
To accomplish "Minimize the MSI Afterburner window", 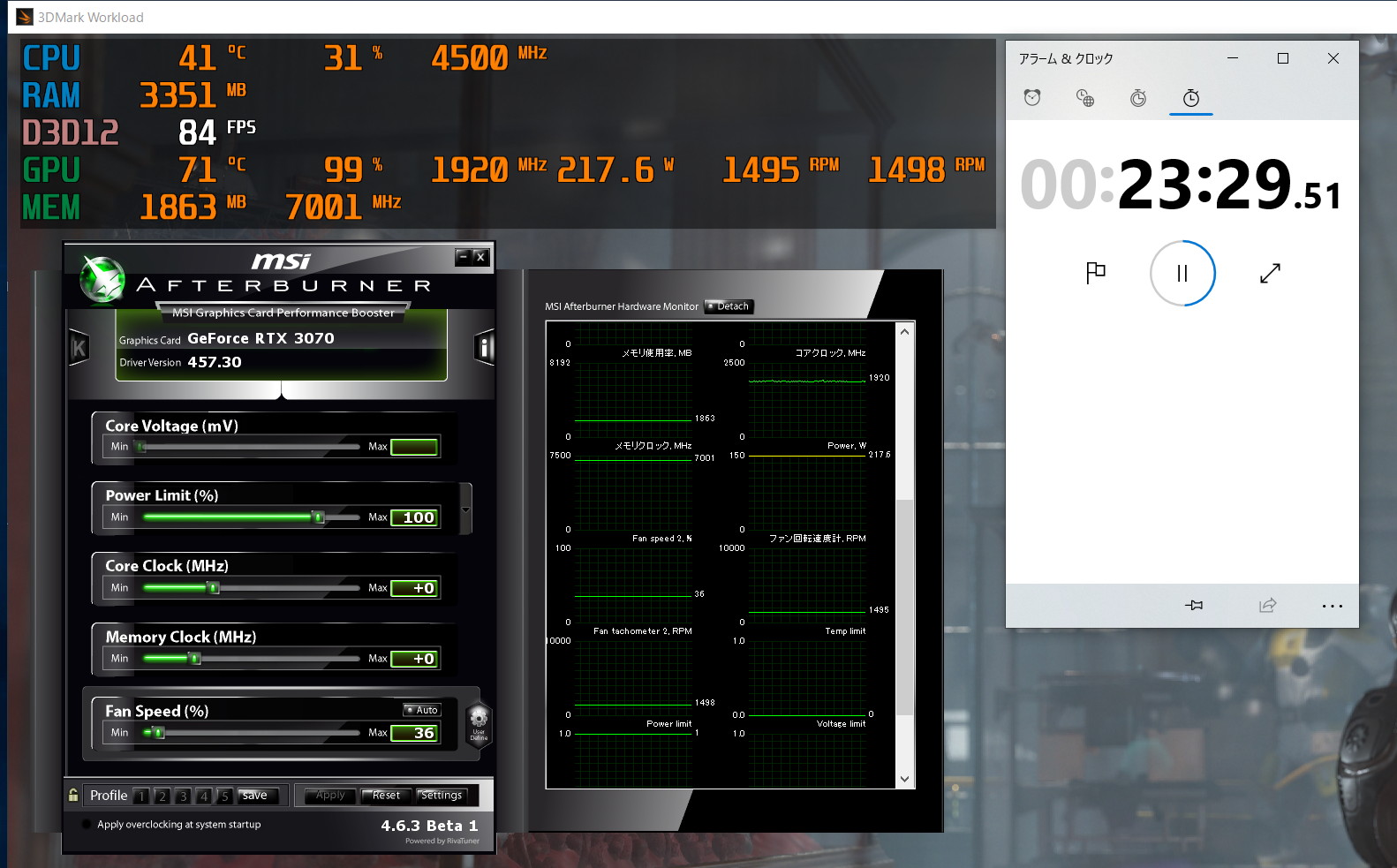I will 464,257.
